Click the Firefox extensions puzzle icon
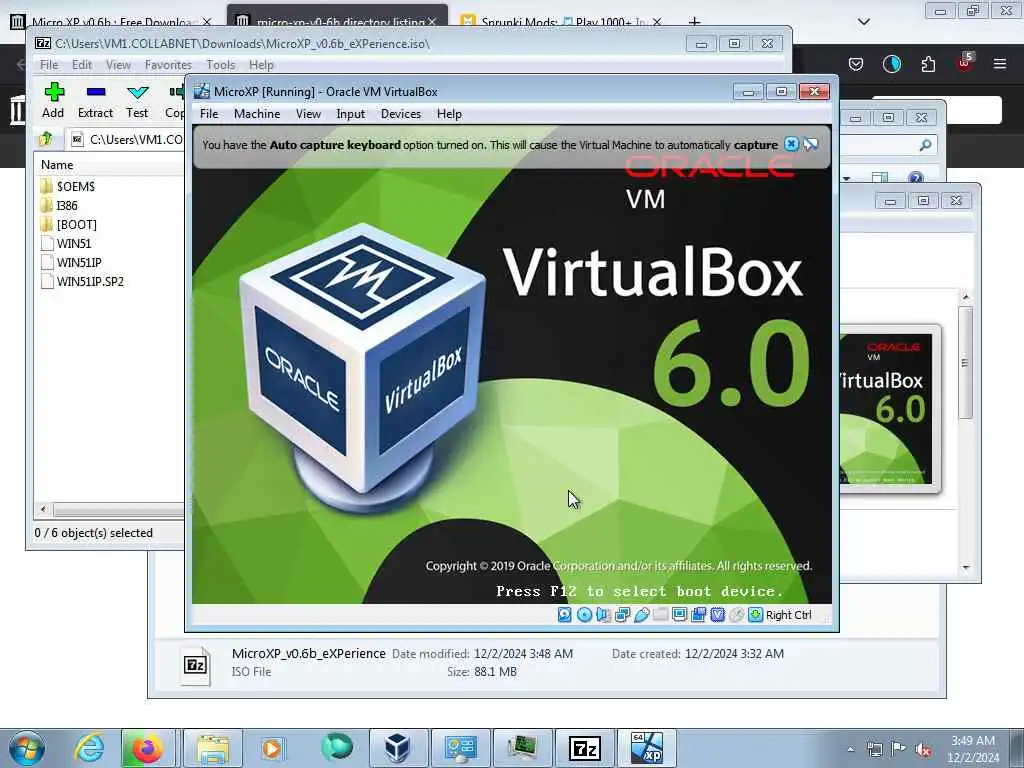The width and height of the screenshot is (1024, 768). point(928,64)
